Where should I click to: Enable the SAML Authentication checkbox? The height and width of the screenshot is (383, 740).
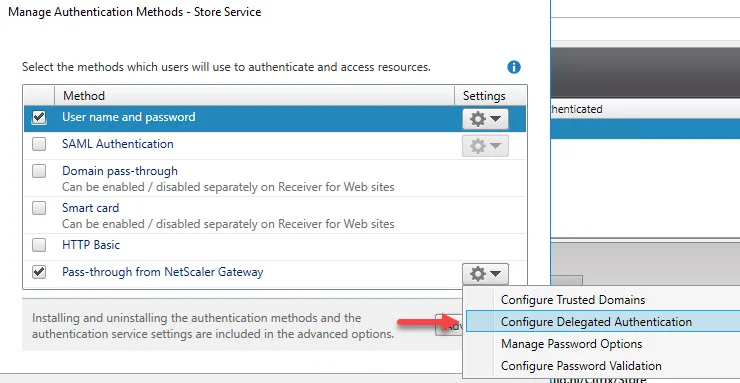point(39,144)
